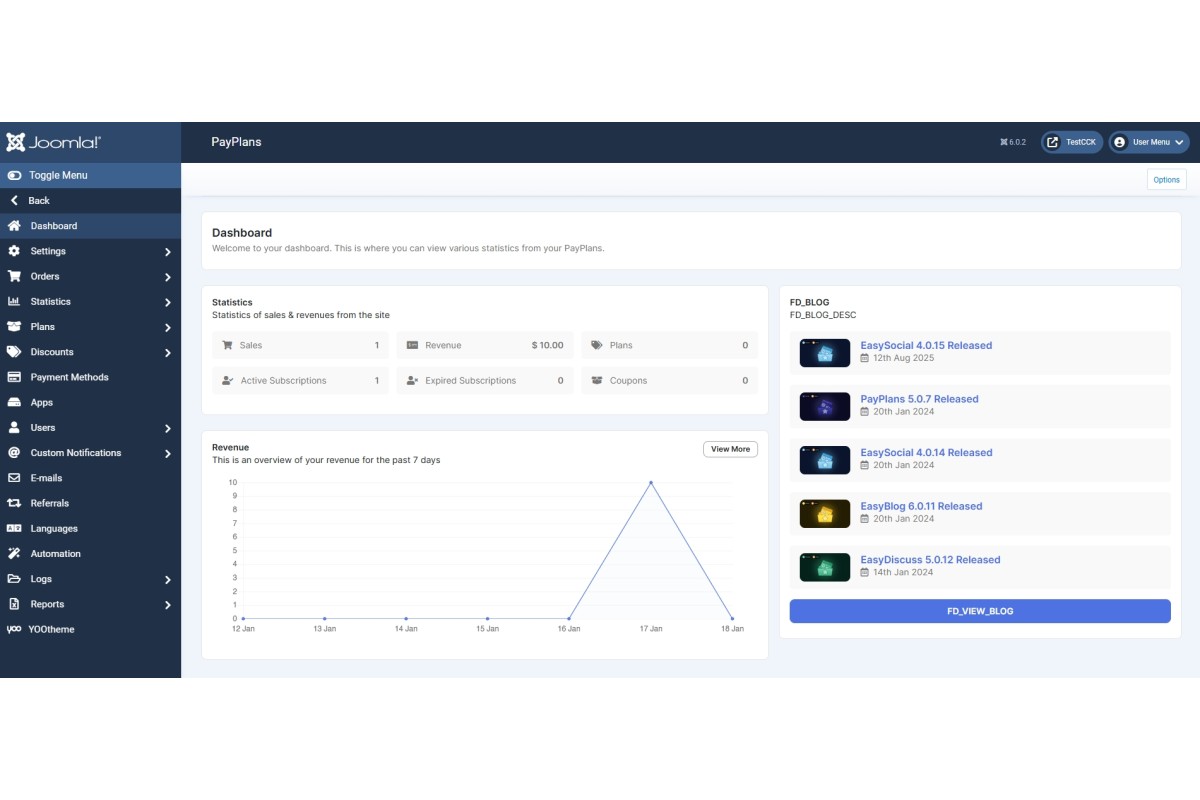Screen dimensions: 1200x800
Task: Open the PayPlans 5.0.7 Released link
Action: coord(919,399)
